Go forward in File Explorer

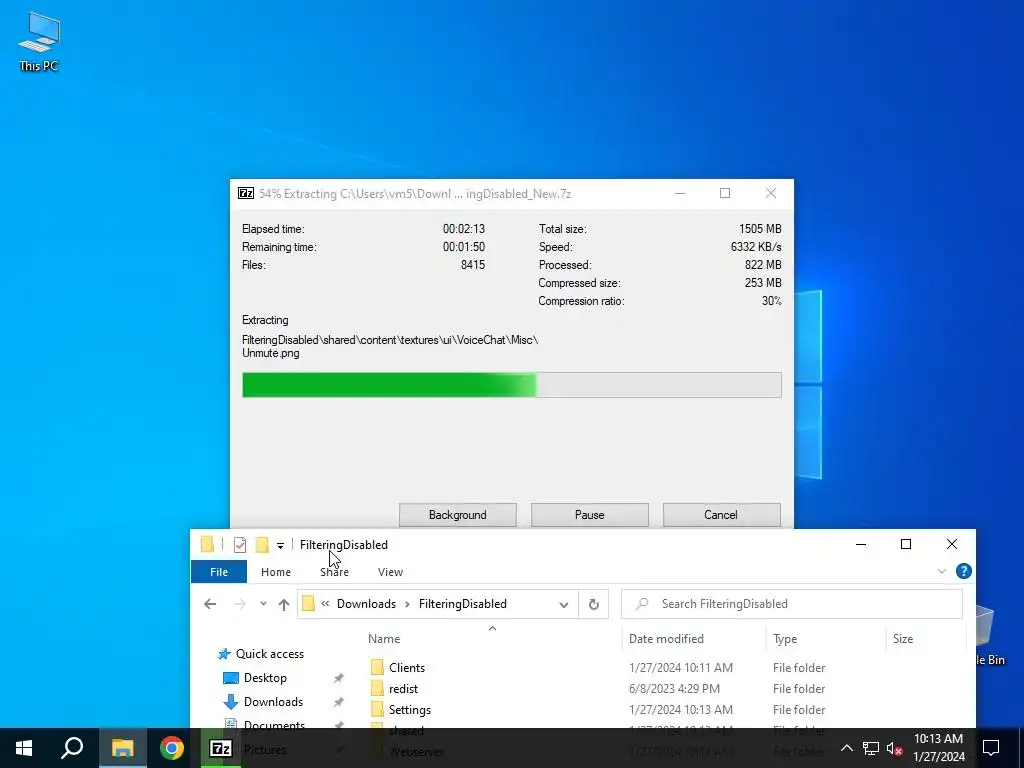tap(240, 604)
